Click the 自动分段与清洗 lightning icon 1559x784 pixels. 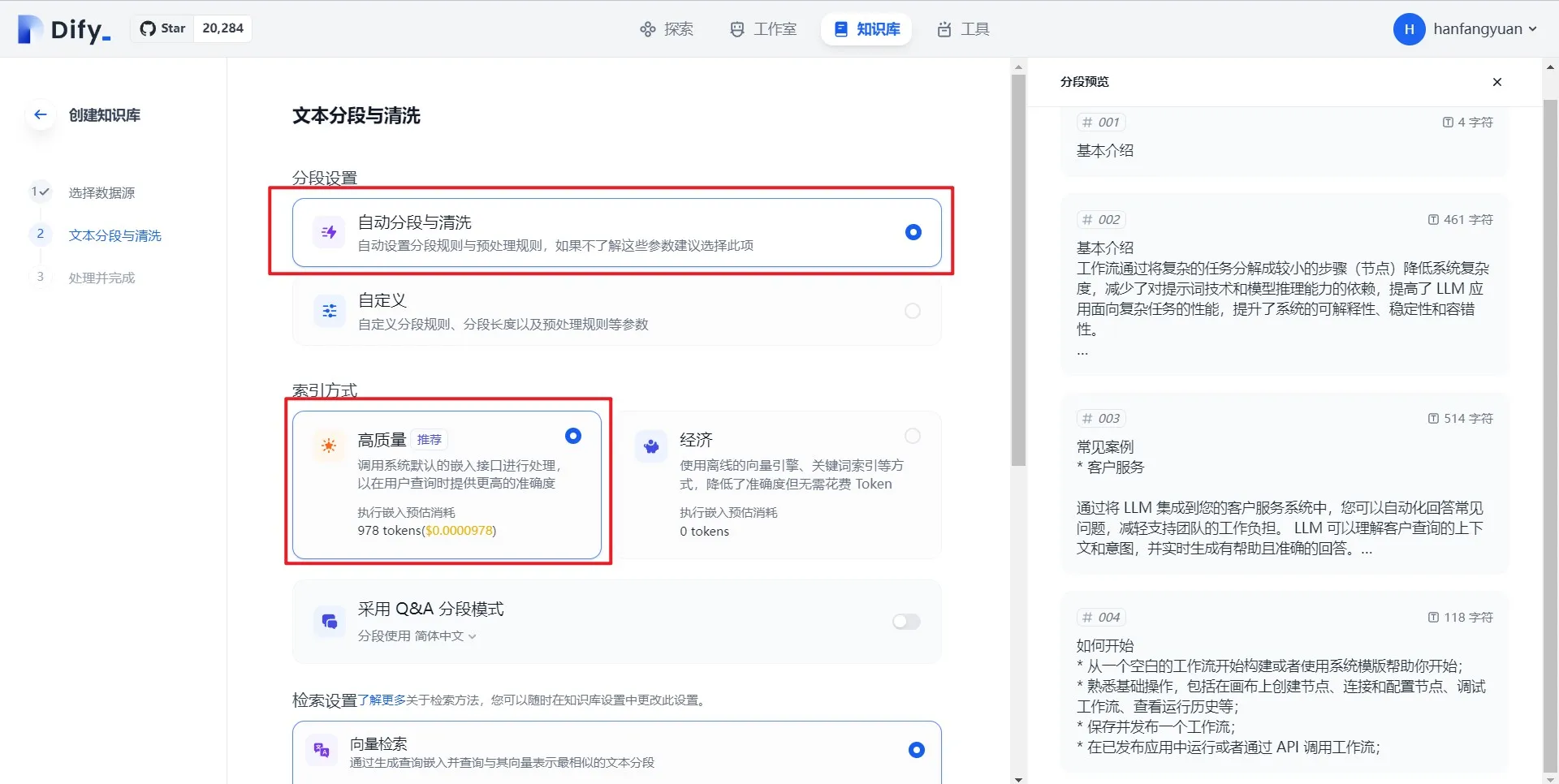[329, 232]
